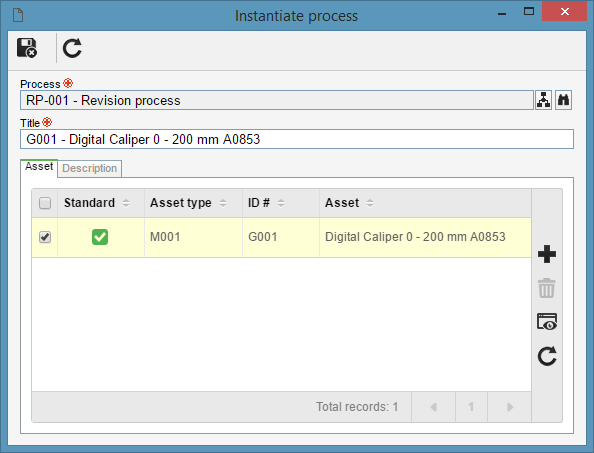Click the save and exit disk icon
The width and height of the screenshot is (594, 453).
(27, 48)
